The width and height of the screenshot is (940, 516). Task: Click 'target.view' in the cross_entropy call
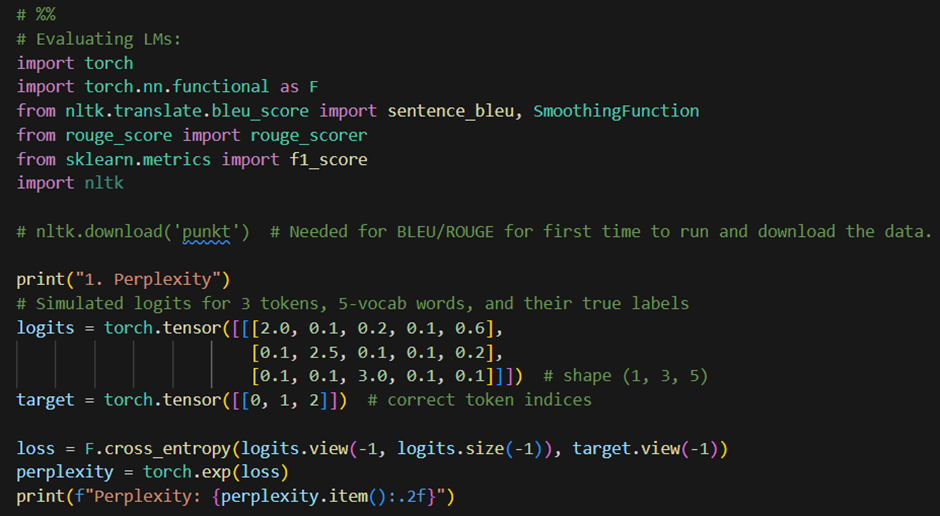[626, 448]
